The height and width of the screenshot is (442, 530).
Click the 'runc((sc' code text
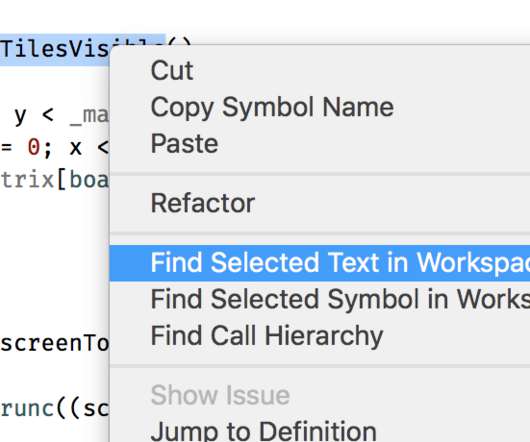click(54, 409)
